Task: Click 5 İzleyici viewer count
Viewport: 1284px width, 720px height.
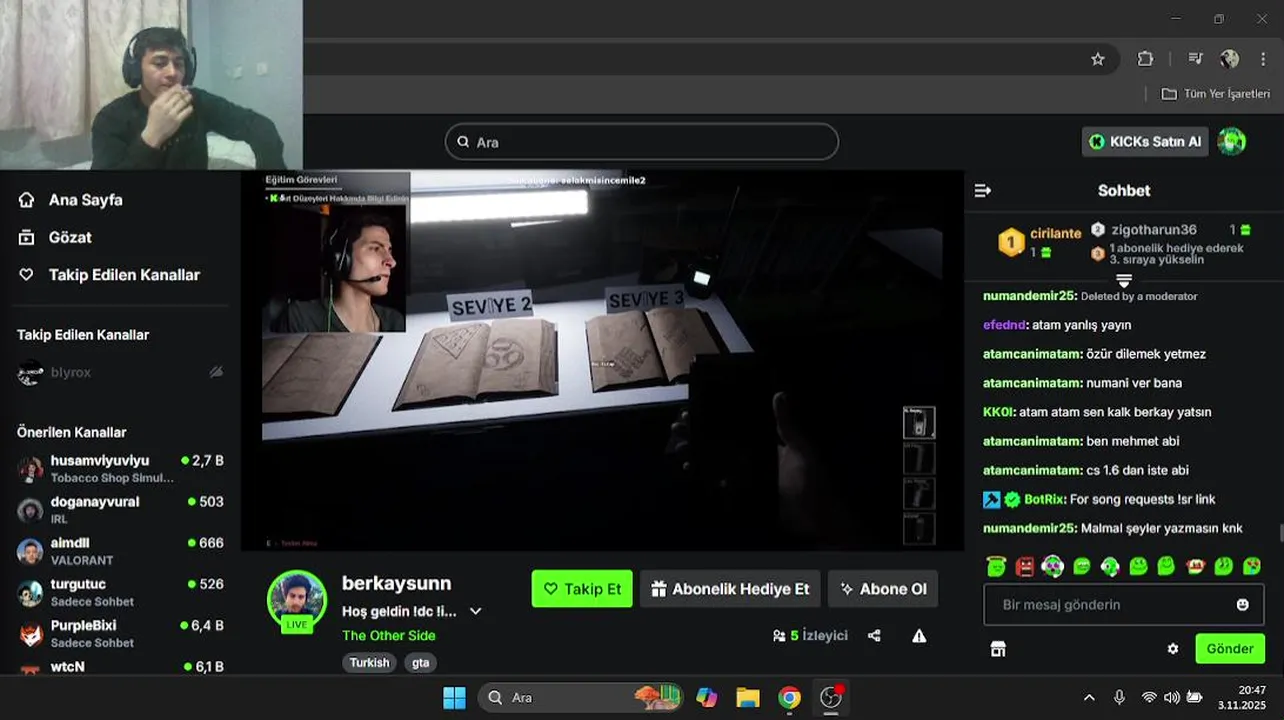Action: [810, 635]
